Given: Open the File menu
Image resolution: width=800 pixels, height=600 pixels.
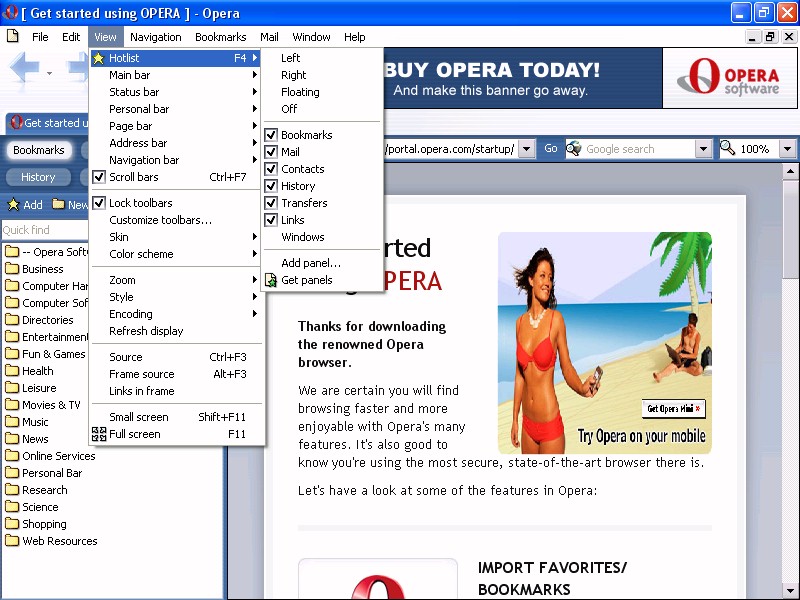Looking at the screenshot, I should [40, 37].
